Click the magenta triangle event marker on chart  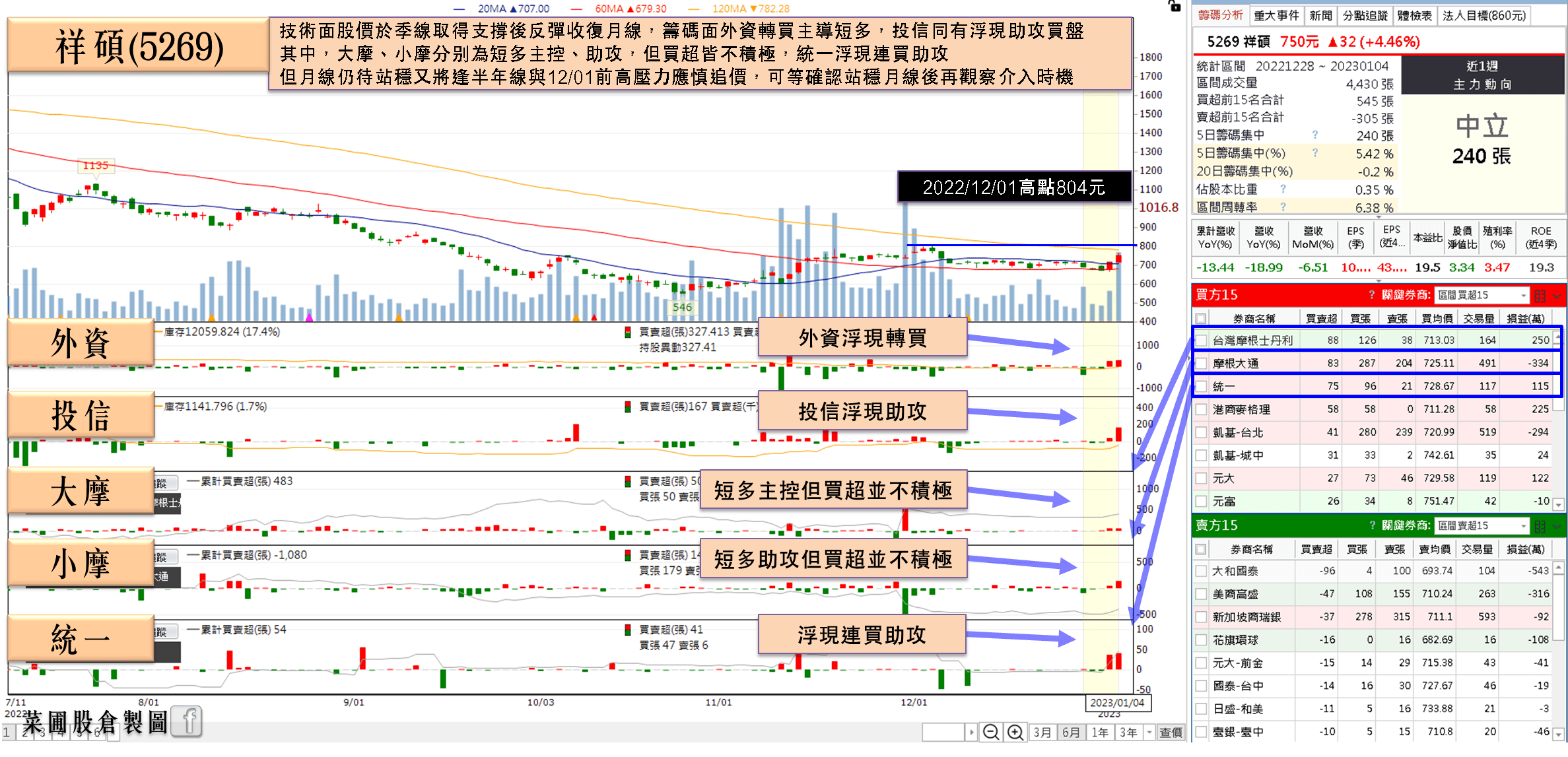tap(309, 317)
